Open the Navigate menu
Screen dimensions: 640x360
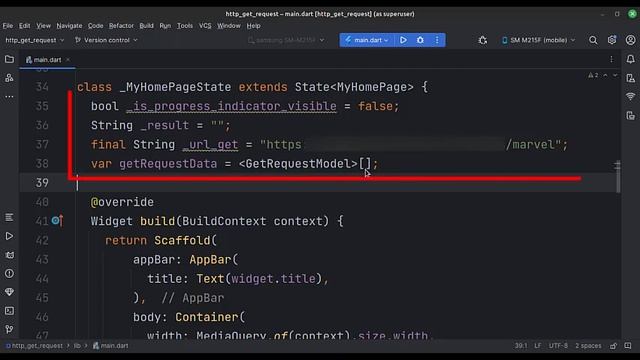(69, 26)
